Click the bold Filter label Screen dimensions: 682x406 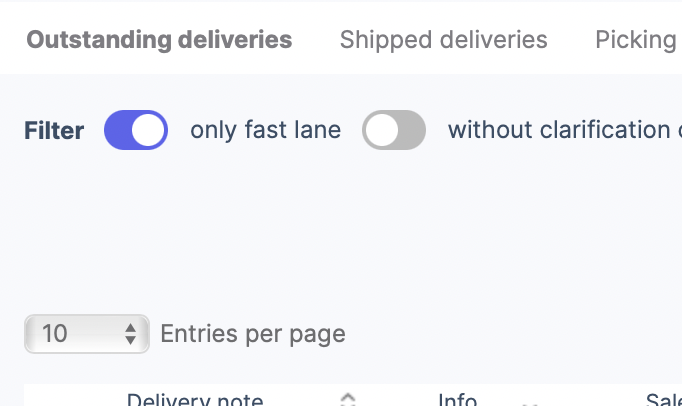point(54,130)
